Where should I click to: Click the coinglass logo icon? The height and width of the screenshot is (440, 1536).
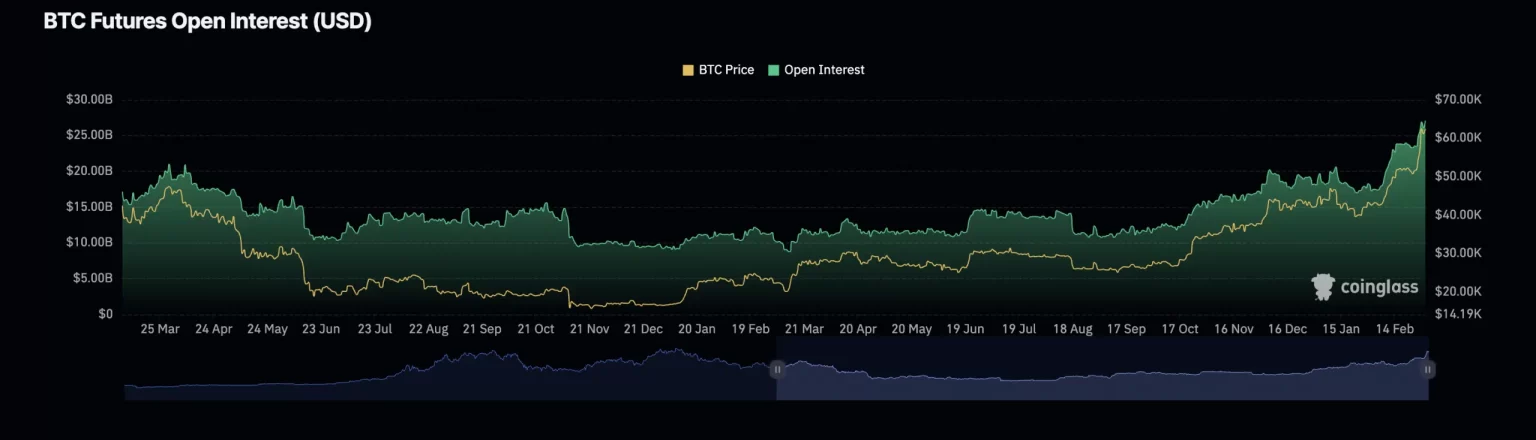coord(1323,287)
